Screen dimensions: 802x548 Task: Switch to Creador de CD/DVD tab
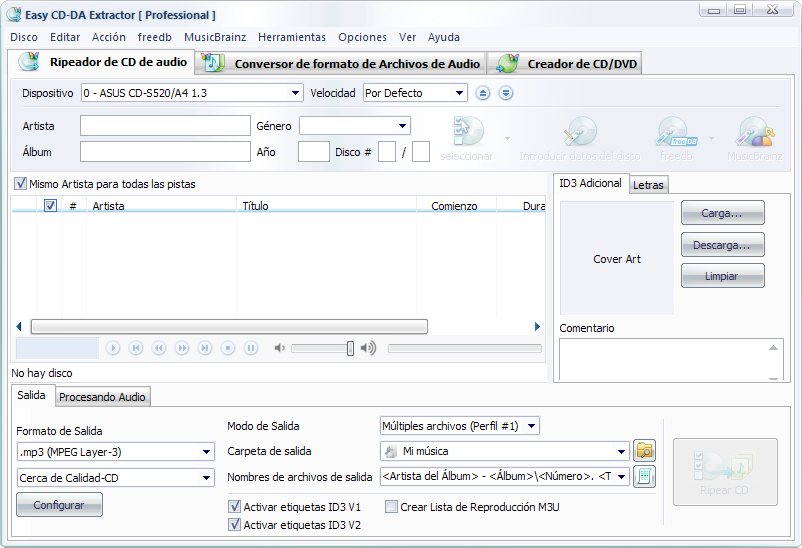pos(567,64)
